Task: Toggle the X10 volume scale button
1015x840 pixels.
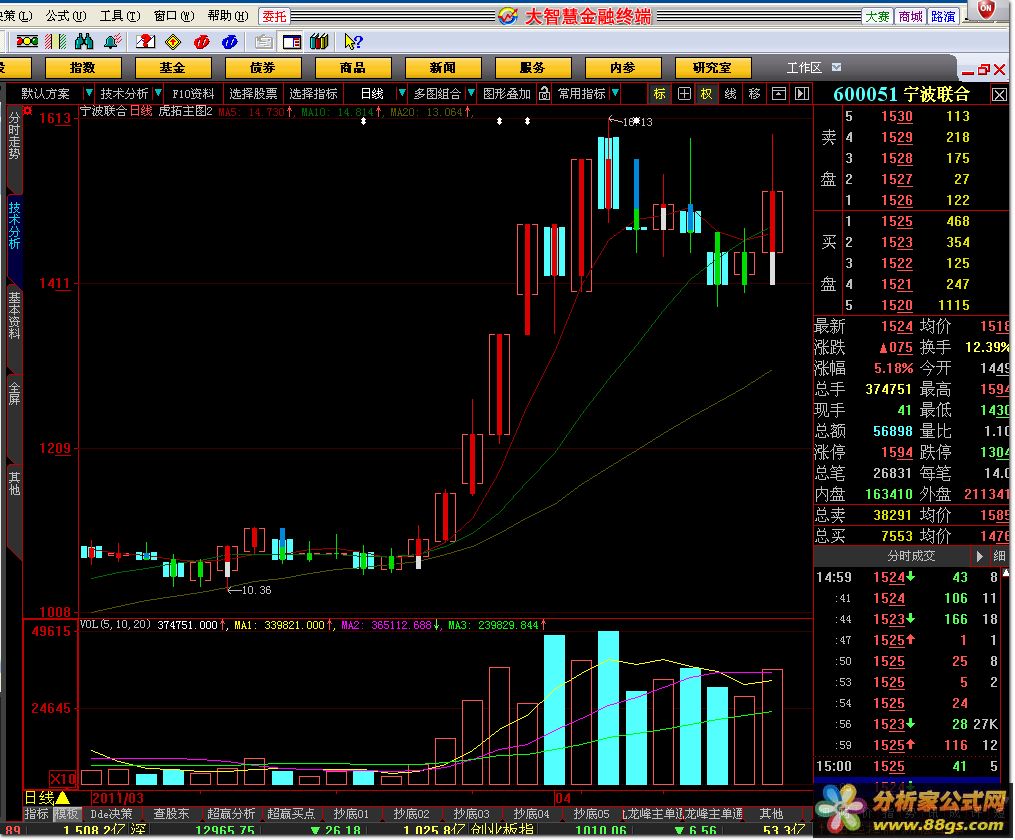Action: pos(63,779)
